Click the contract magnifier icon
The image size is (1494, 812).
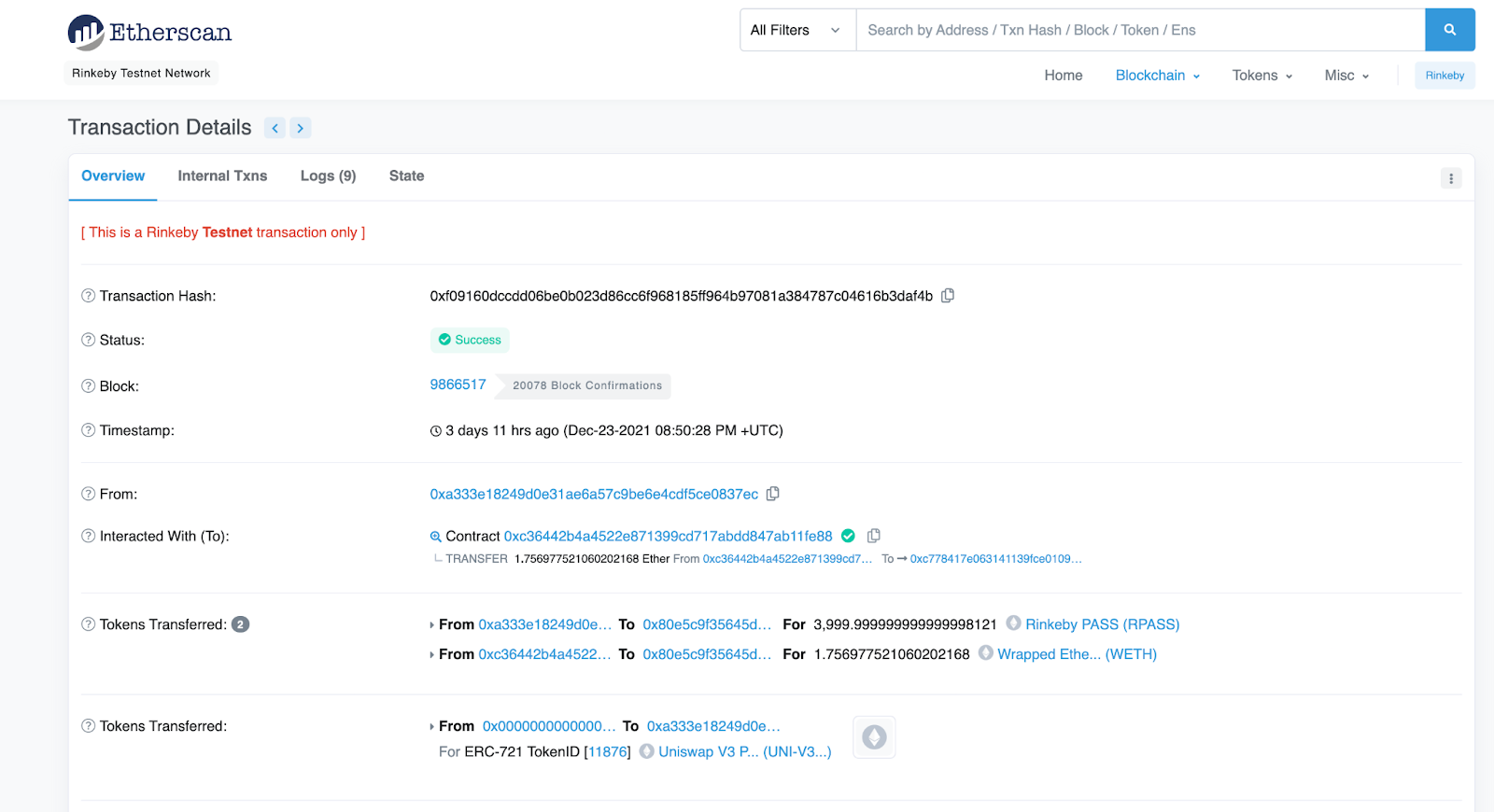click(x=435, y=537)
